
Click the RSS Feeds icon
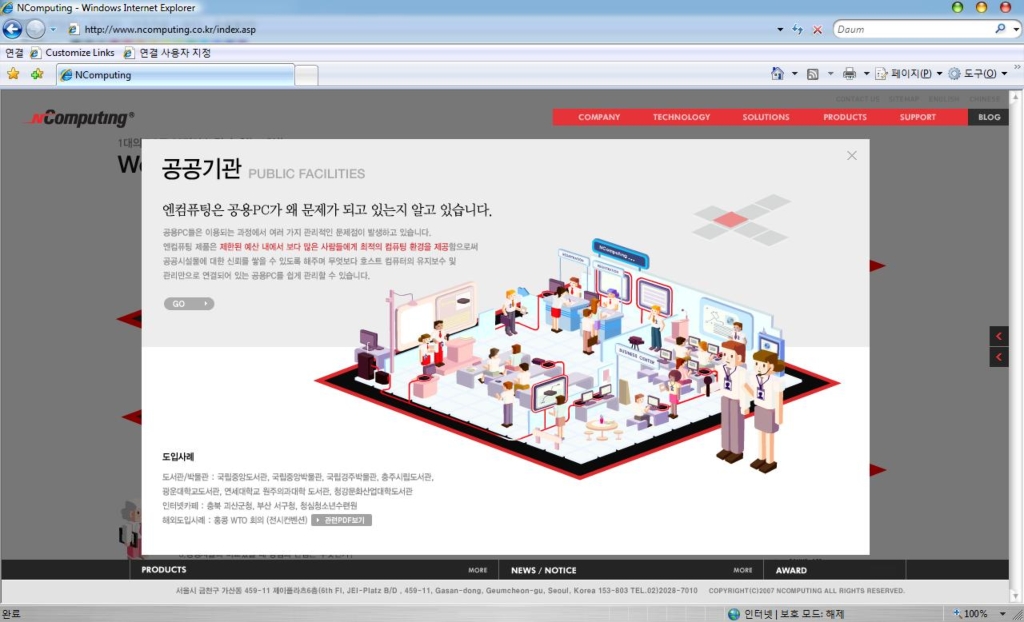pos(813,74)
